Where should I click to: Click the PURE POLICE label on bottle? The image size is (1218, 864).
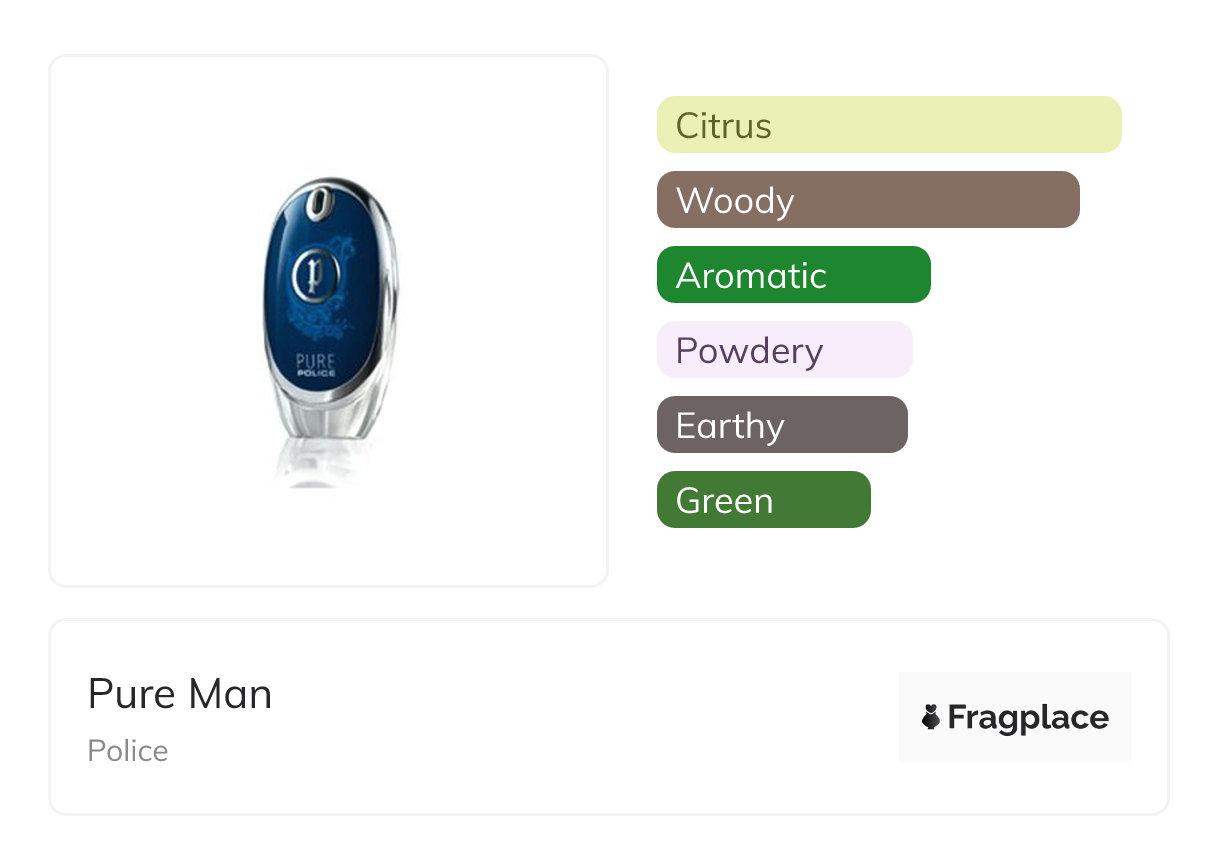pos(315,362)
